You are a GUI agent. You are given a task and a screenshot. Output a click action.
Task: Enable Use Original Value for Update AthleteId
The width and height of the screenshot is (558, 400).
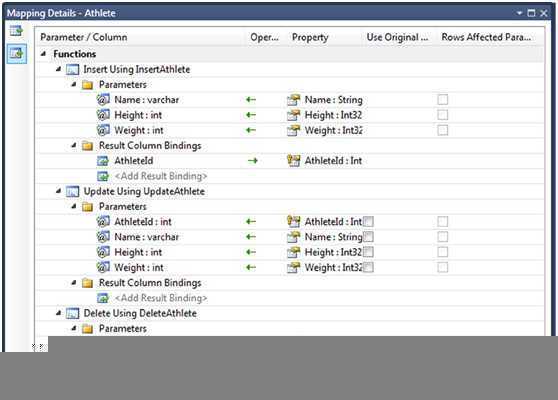pyautogui.click(x=369, y=222)
